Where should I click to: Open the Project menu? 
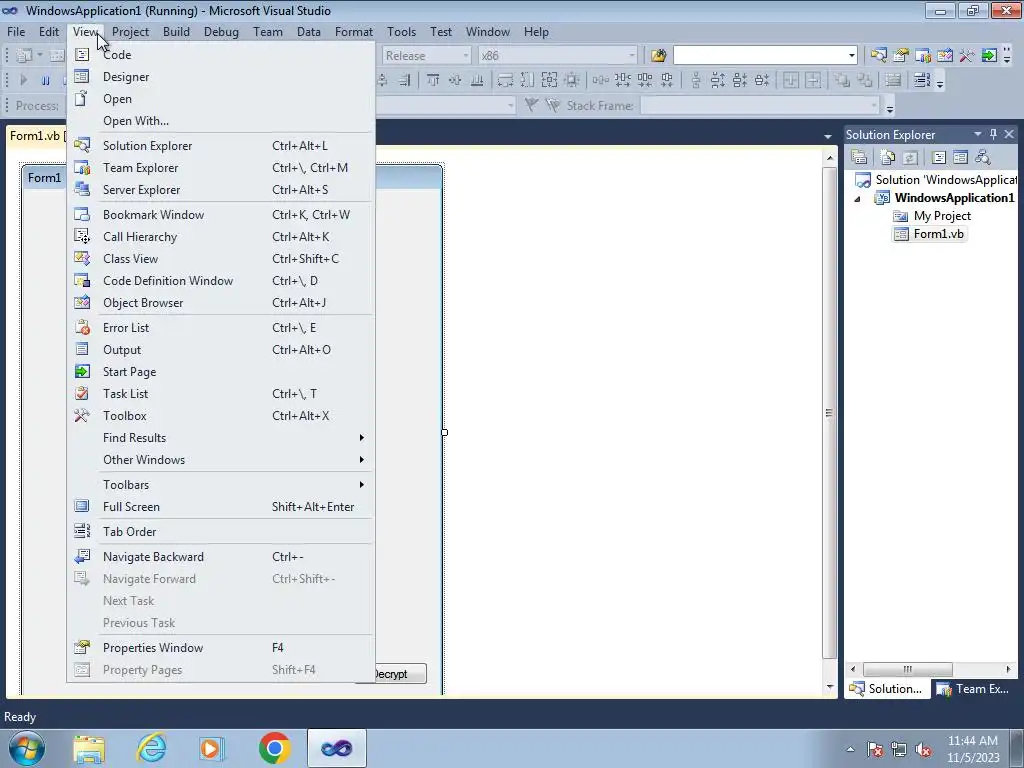tap(130, 32)
